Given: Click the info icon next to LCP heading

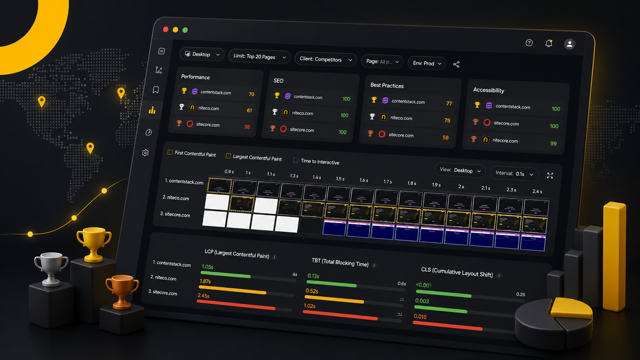Looking at the screenshot, I should coord(275,257).
